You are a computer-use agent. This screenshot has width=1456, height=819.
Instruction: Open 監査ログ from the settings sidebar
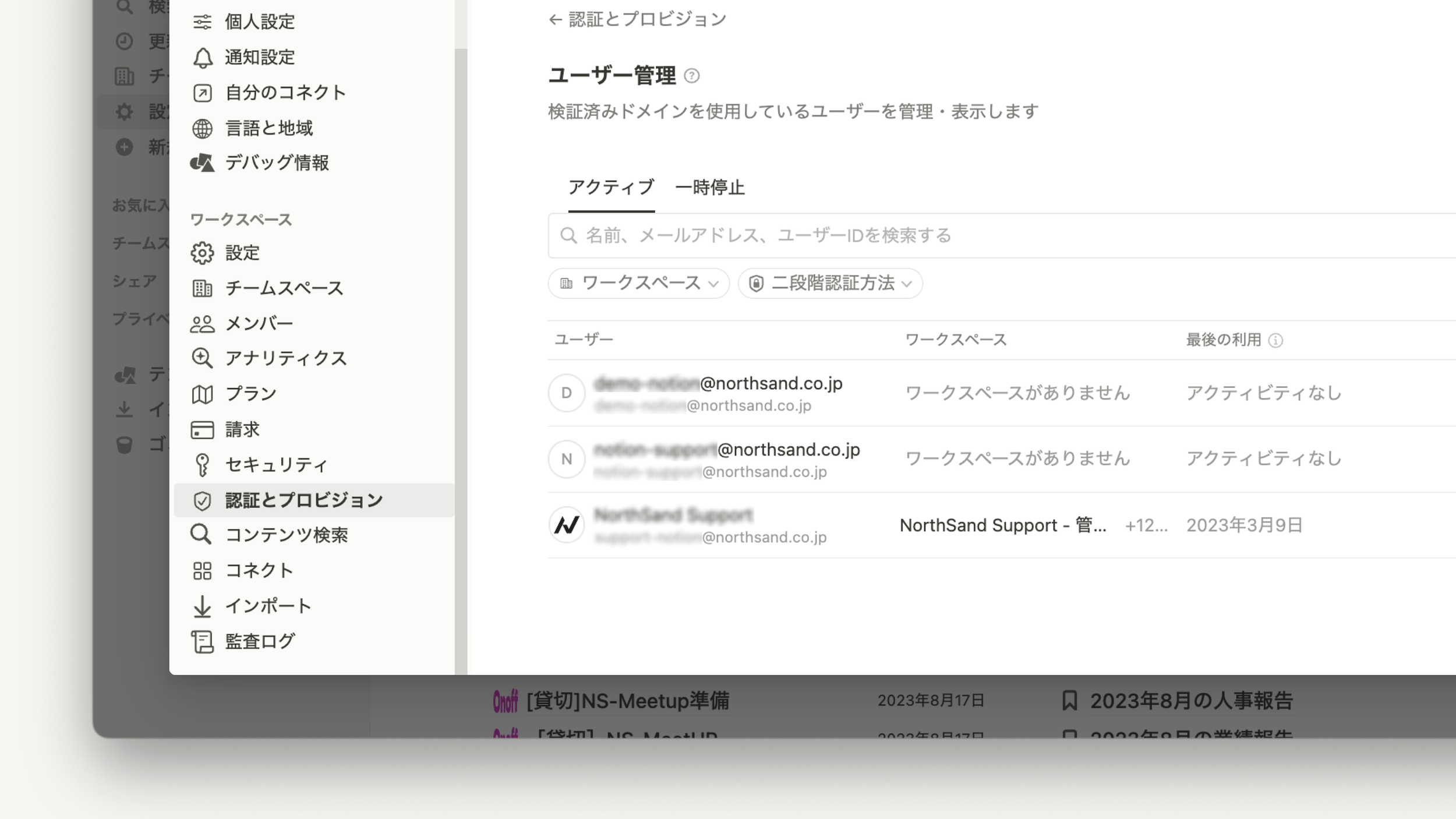point(259,641)
